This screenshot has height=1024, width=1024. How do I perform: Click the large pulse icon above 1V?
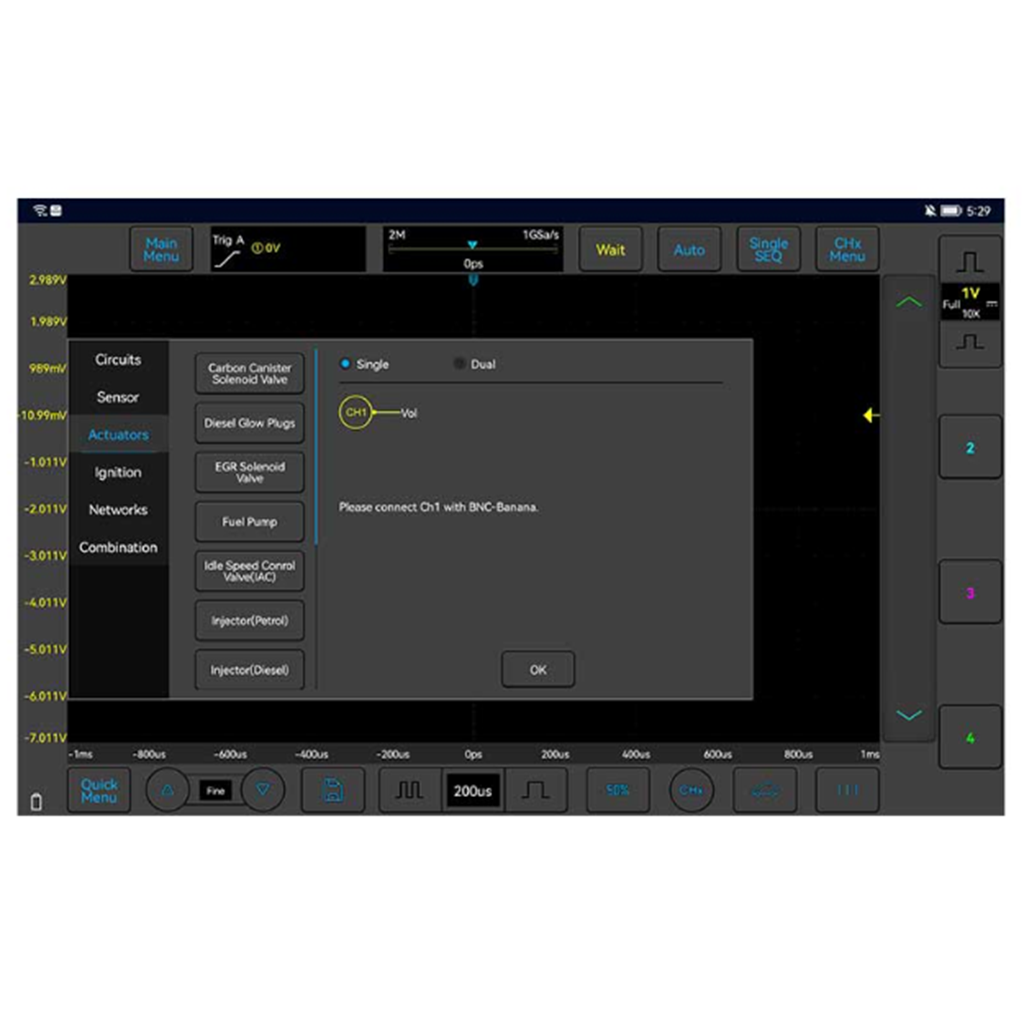point(970,261)
